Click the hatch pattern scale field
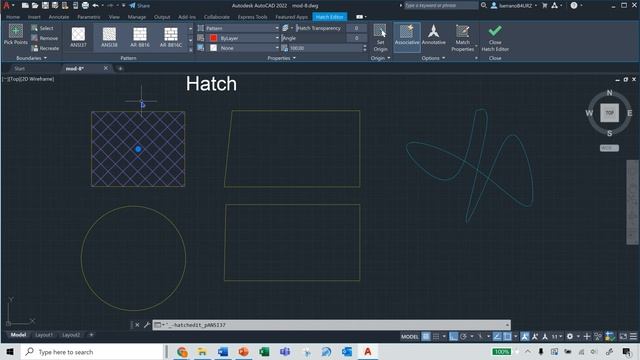Viewport: 640px width, 360px height. [x=326, y=48]
